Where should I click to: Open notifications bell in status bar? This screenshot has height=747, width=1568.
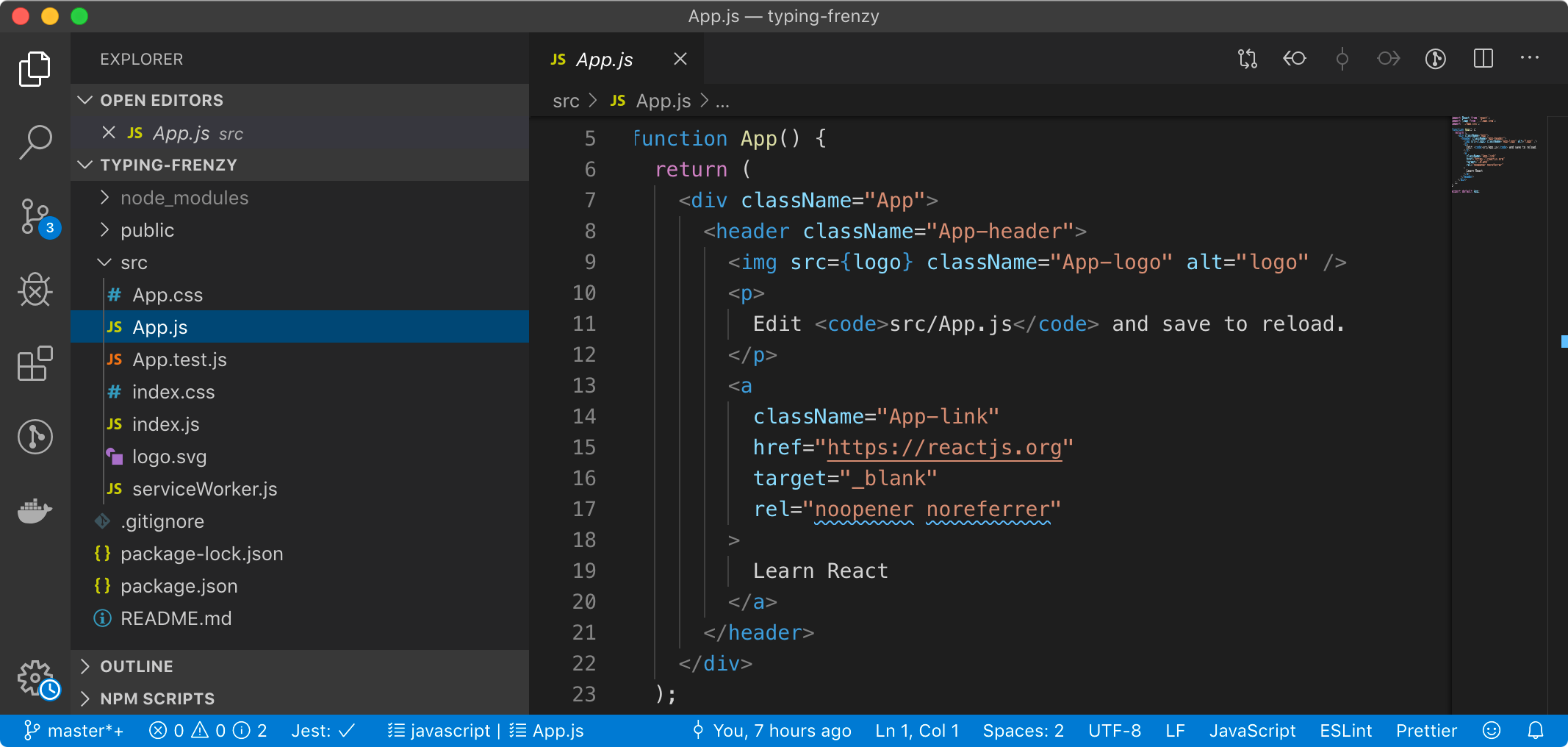click(1536, 730)
